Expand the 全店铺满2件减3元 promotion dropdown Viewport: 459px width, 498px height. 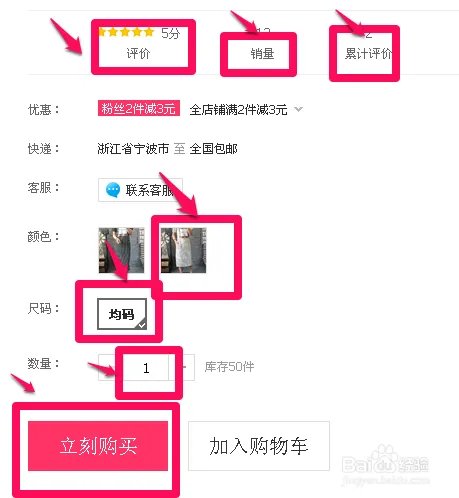point(299,109)
